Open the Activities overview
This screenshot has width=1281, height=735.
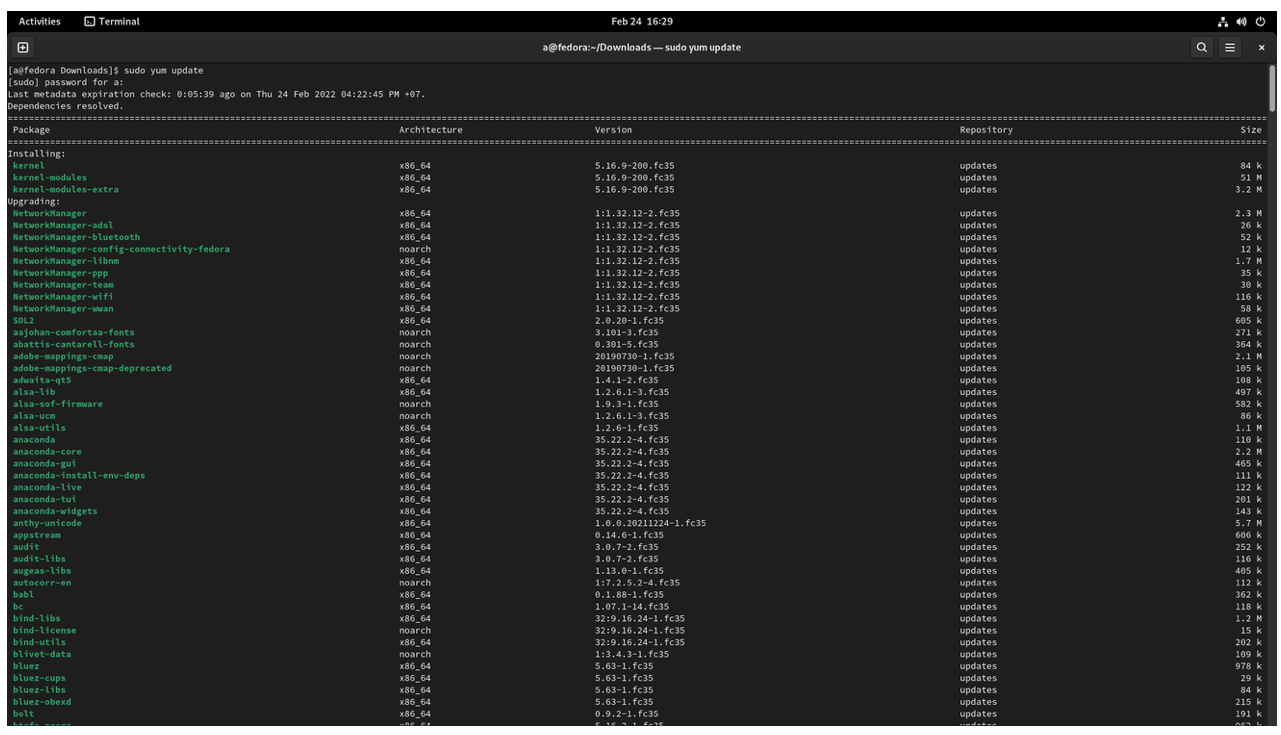pos(40,21)
